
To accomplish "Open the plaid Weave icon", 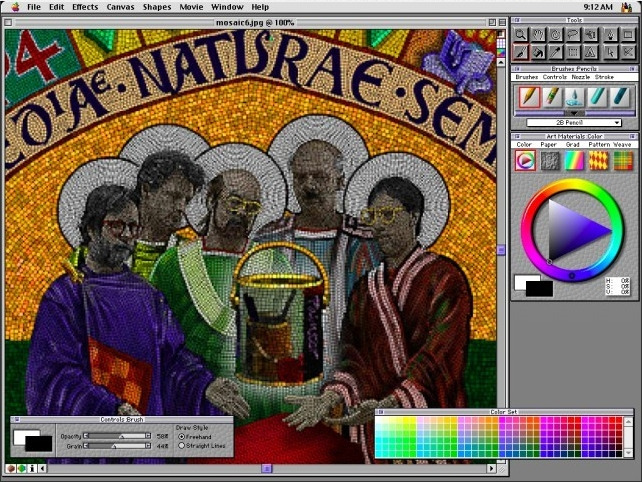I will tap(623, 161).
